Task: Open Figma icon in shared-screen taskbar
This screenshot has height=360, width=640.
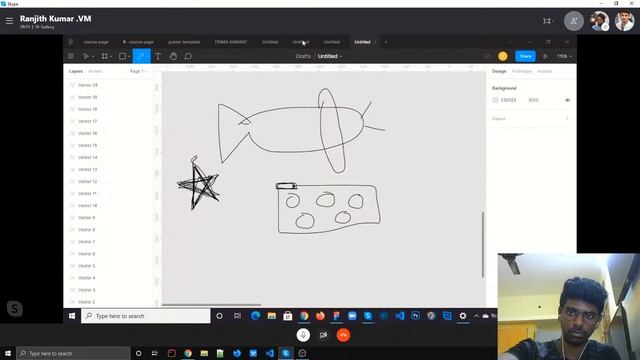Action: 336,316
